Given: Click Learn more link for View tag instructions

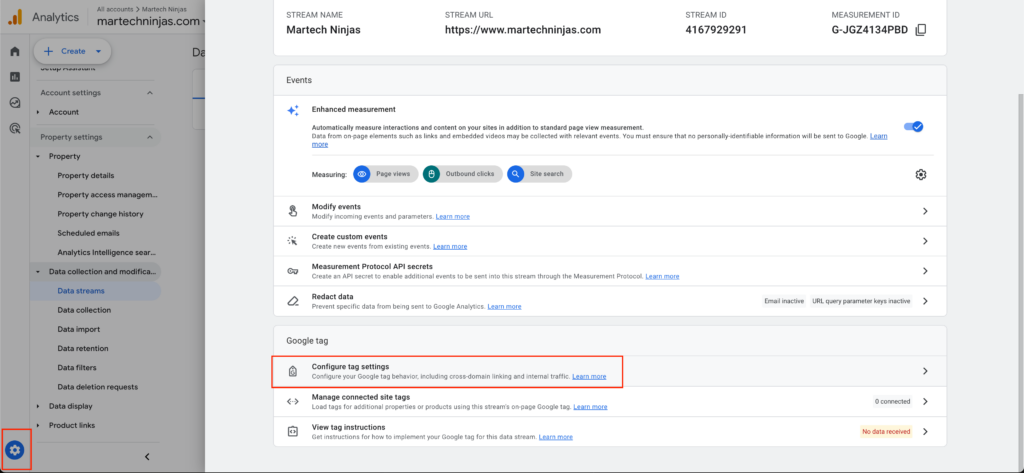Looking at the screenshot, I should (x=556, y=436).
